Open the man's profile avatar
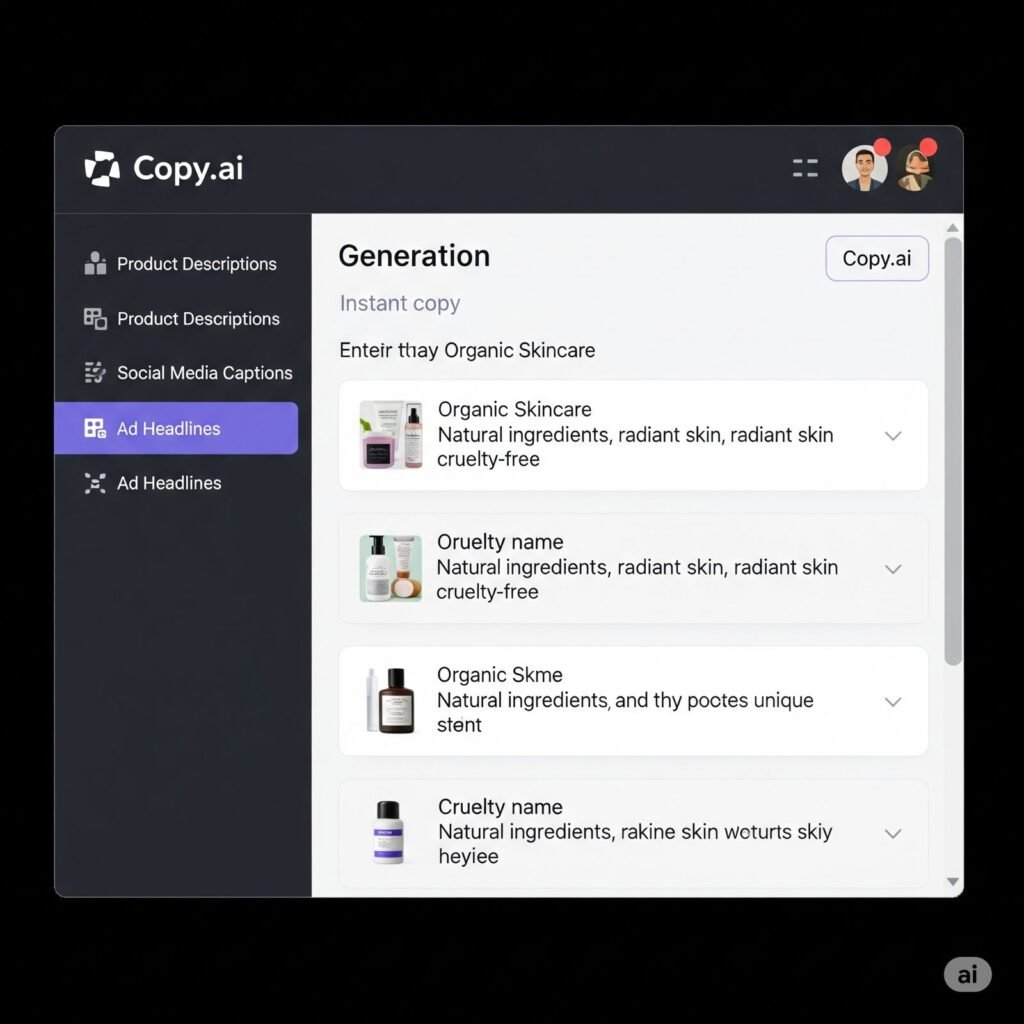The width and height of the screenshot is (1024, 1024). [864, 168]
